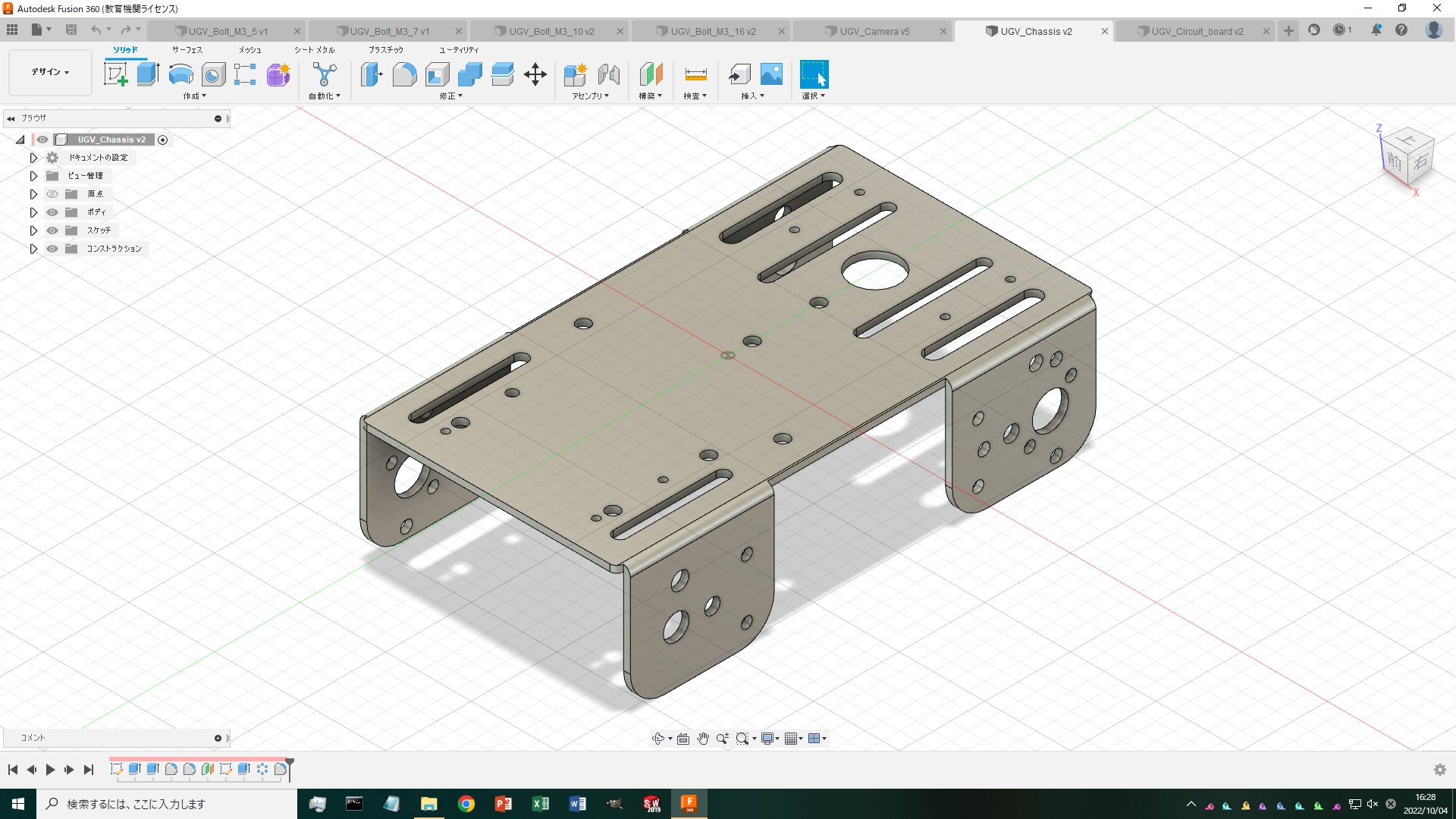Open the デザイン workspace dropdown
The image size is (1456, 819).
[49, 72]
